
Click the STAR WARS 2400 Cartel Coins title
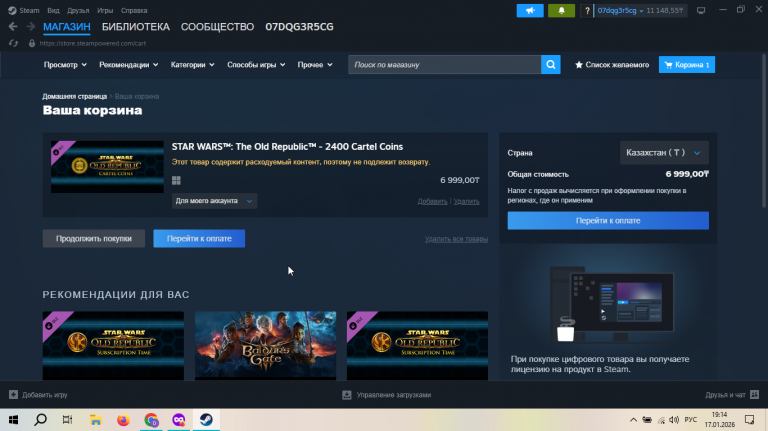pyautogui.click(x=287, y=146)
